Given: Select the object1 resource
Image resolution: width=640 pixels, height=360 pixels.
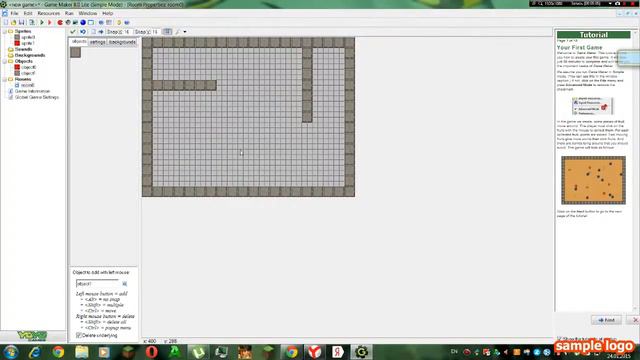Looking at the screenshot, I should 29,73.
